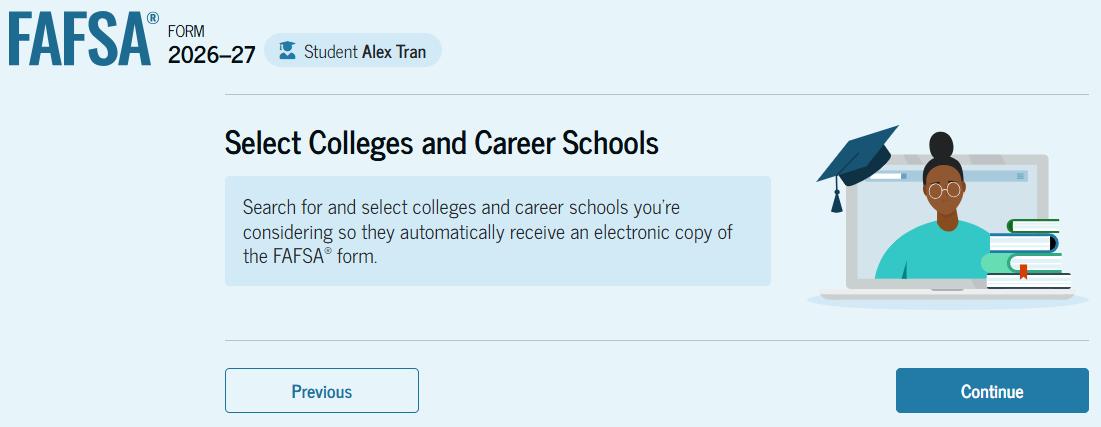1101x427 pixels.
Task: Click the woman's round glasses
Action: click(x=943, y=189)
